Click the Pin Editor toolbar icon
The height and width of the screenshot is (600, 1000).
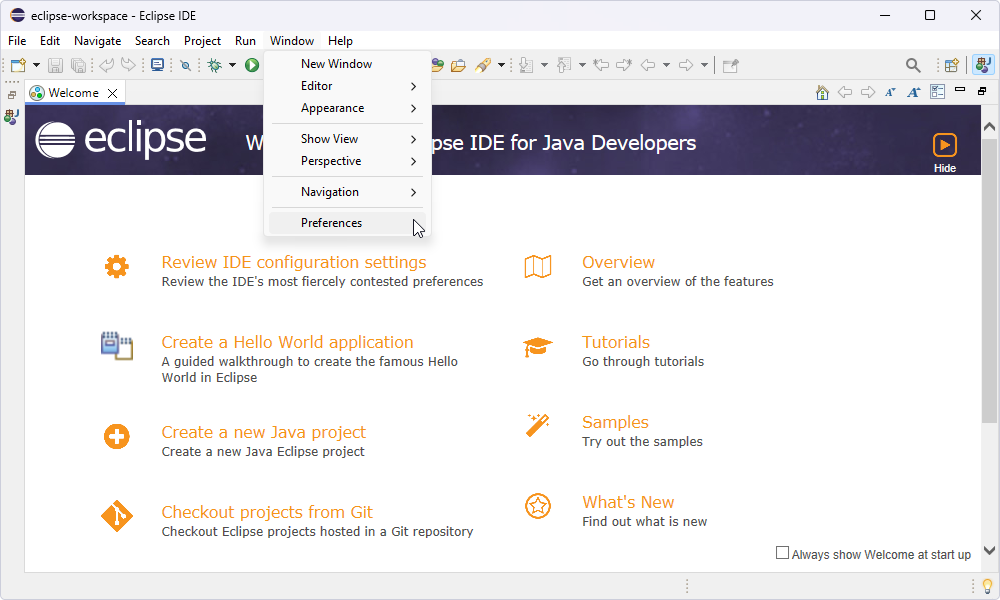(730, 65)
